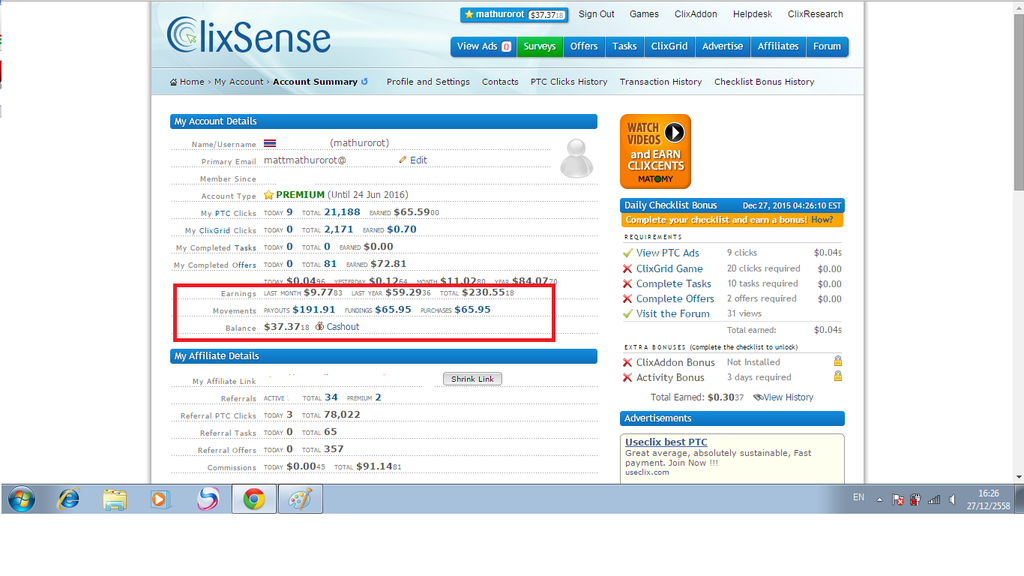Click the premium star icon by Account Type
1024x576 pixels.
pyautogui.click(x=268, y=195)
